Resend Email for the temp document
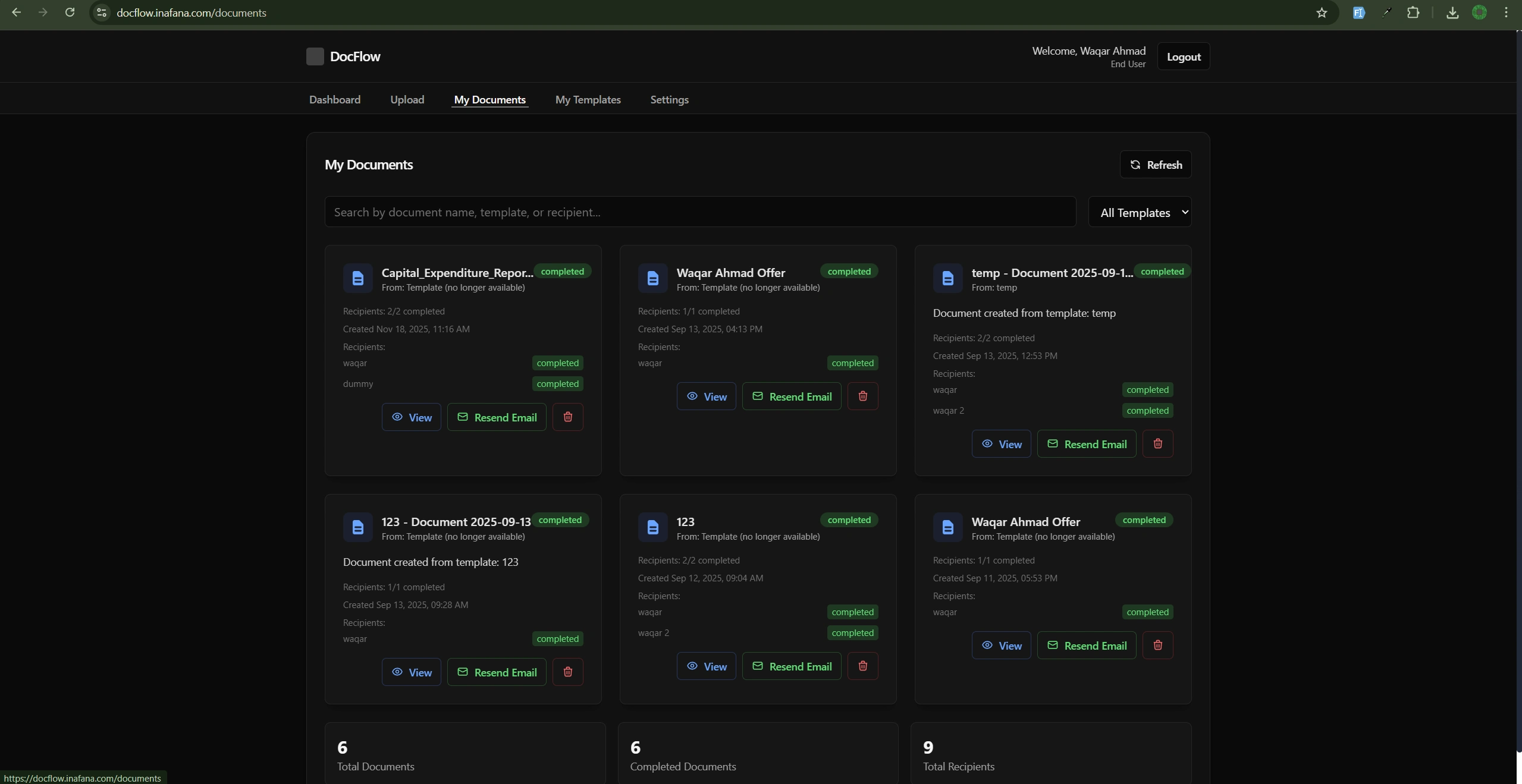Image resolution: width=1522 pixels, height=784 pixels. tap(1086, 444)
